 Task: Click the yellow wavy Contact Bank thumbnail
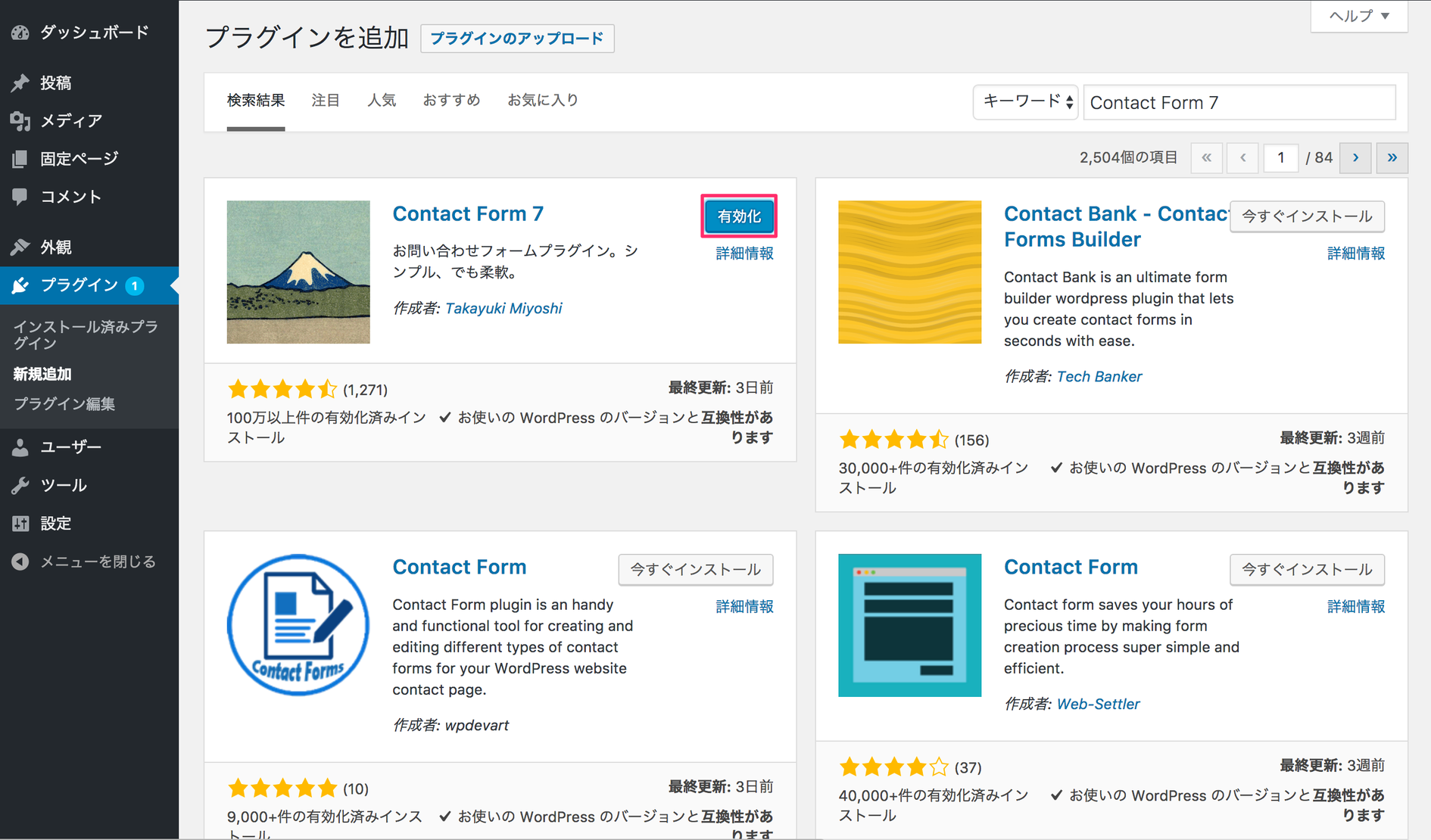pyautogui.click(x=909, y=272)
